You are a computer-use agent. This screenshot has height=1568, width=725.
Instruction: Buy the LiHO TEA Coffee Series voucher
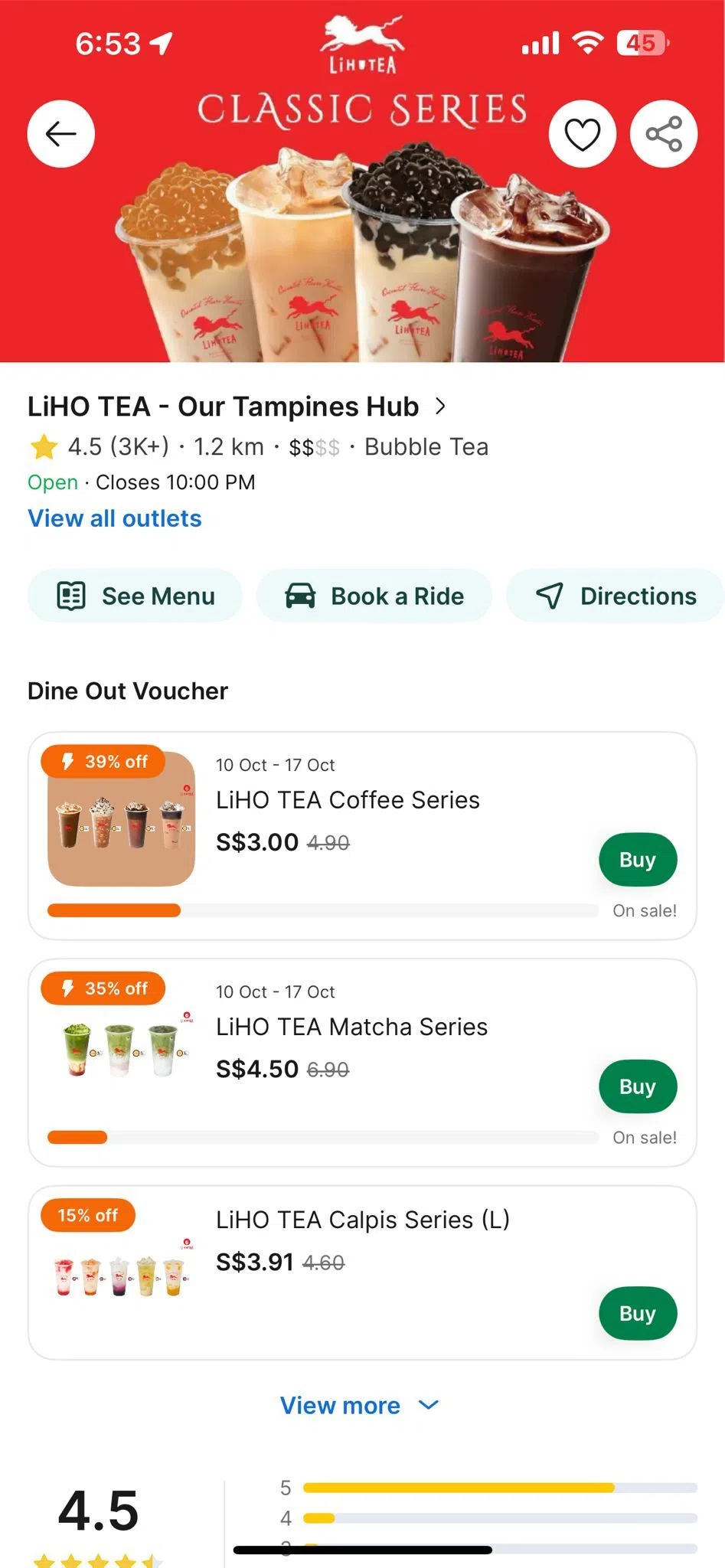[637, 860]
